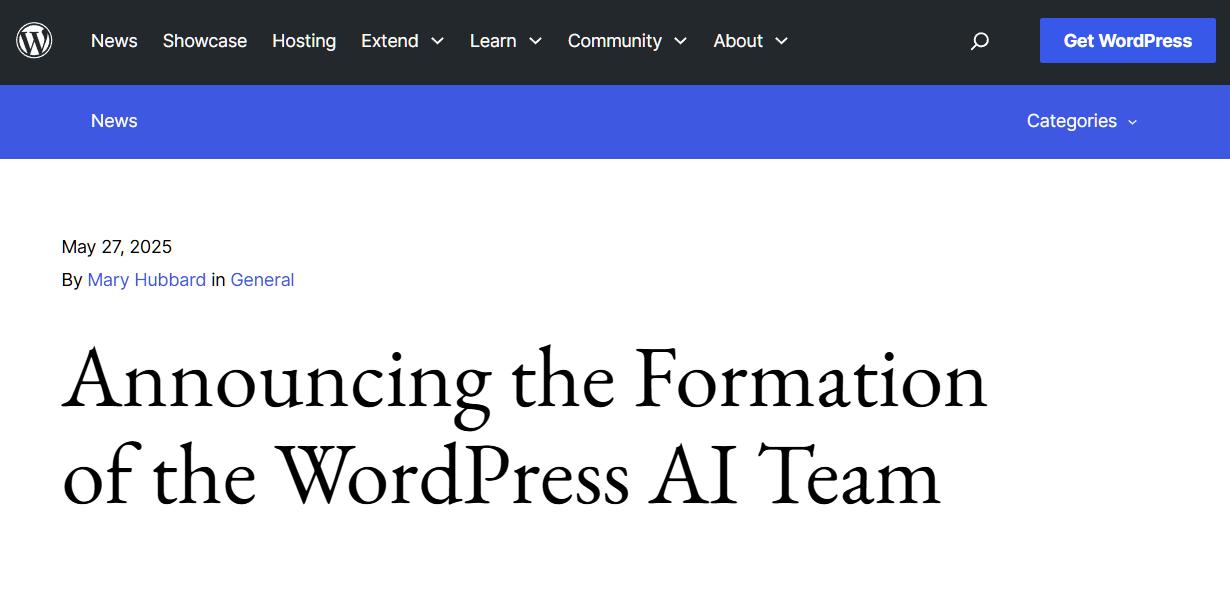Image resolution: width=1230 pixels, height=604 pixels.
Task: Open News link in the blue bar
Action: coord(114,121)
